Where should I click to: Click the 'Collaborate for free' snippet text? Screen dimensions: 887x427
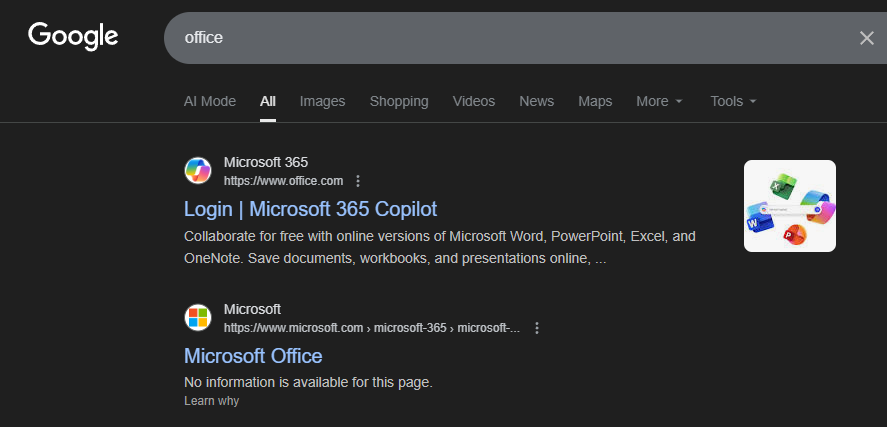pos(440,247)
